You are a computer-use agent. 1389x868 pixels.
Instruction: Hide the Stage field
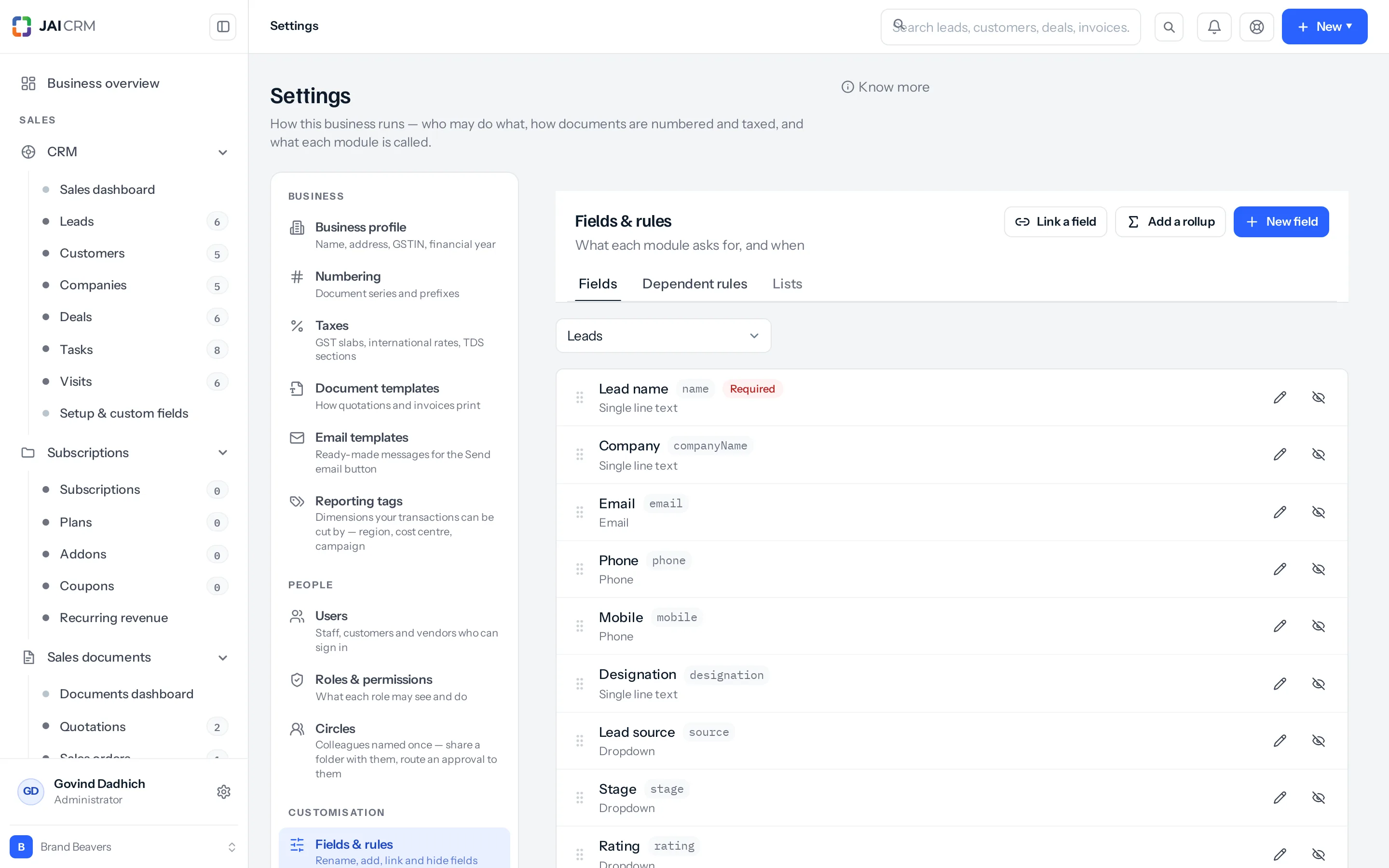click(1319, 798)
